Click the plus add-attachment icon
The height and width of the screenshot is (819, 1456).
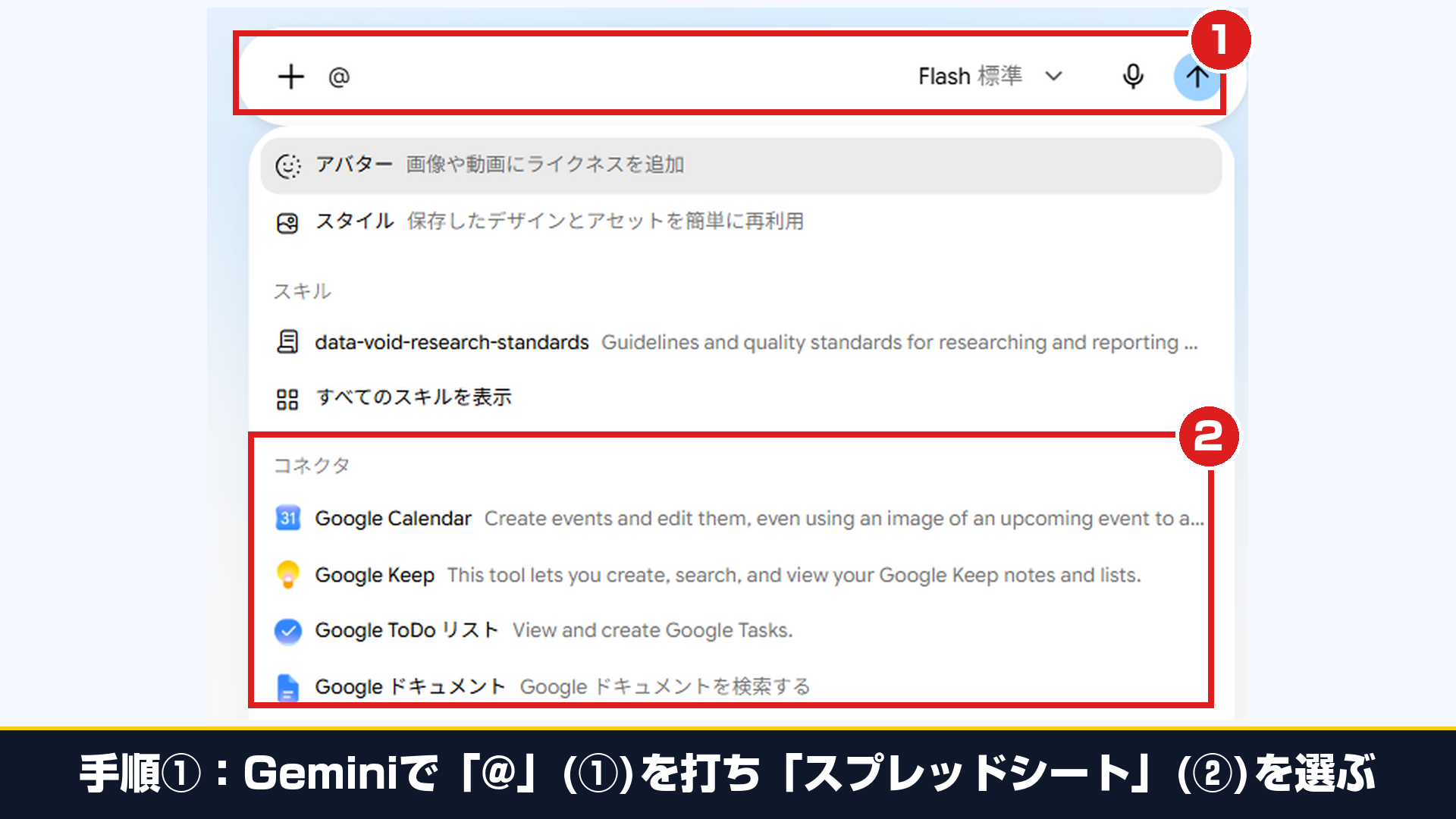coord(291,77)
